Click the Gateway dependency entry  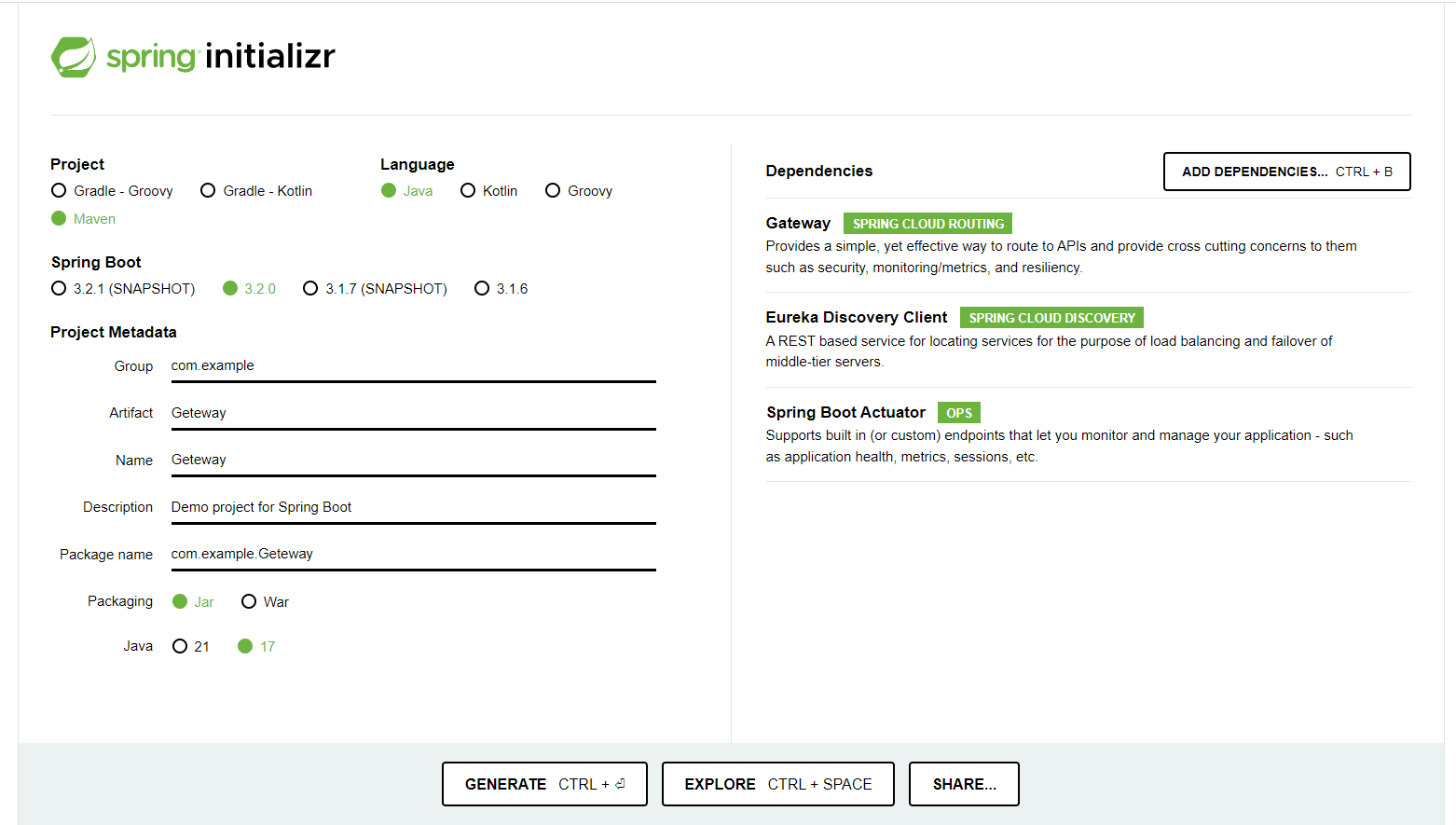(x=798, y=224)
